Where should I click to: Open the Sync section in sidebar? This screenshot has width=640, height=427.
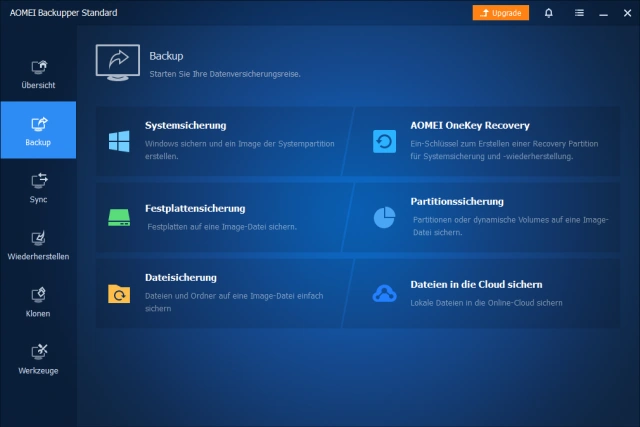pyautogui.click(x=38, y=188)
